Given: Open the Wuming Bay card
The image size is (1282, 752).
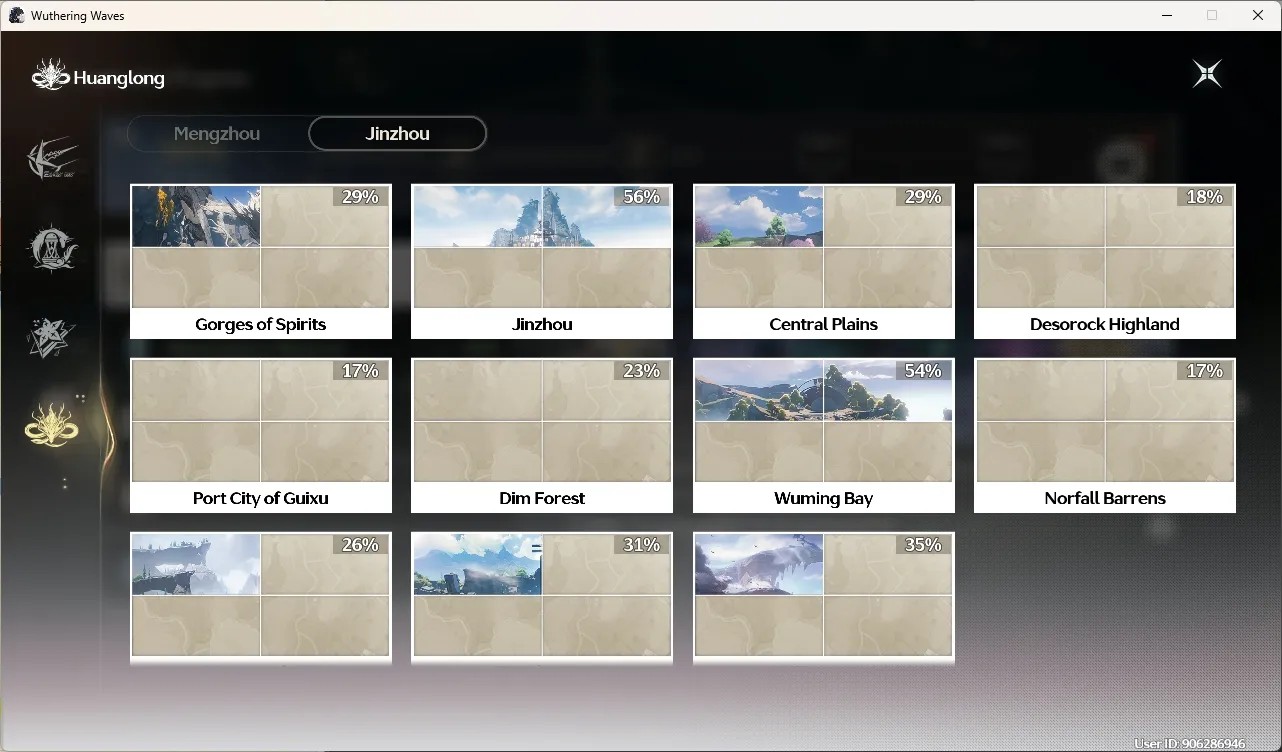Looking at the screenshot, I should (x=824, y=436).
